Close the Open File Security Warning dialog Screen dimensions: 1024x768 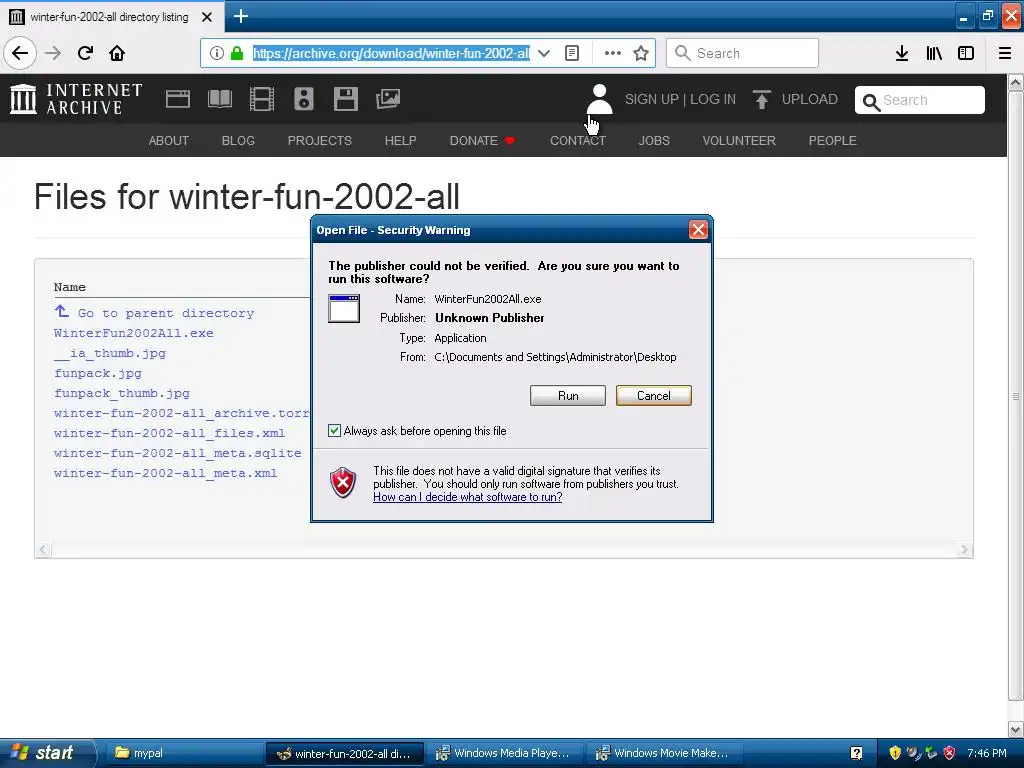(x=698, y=230)
